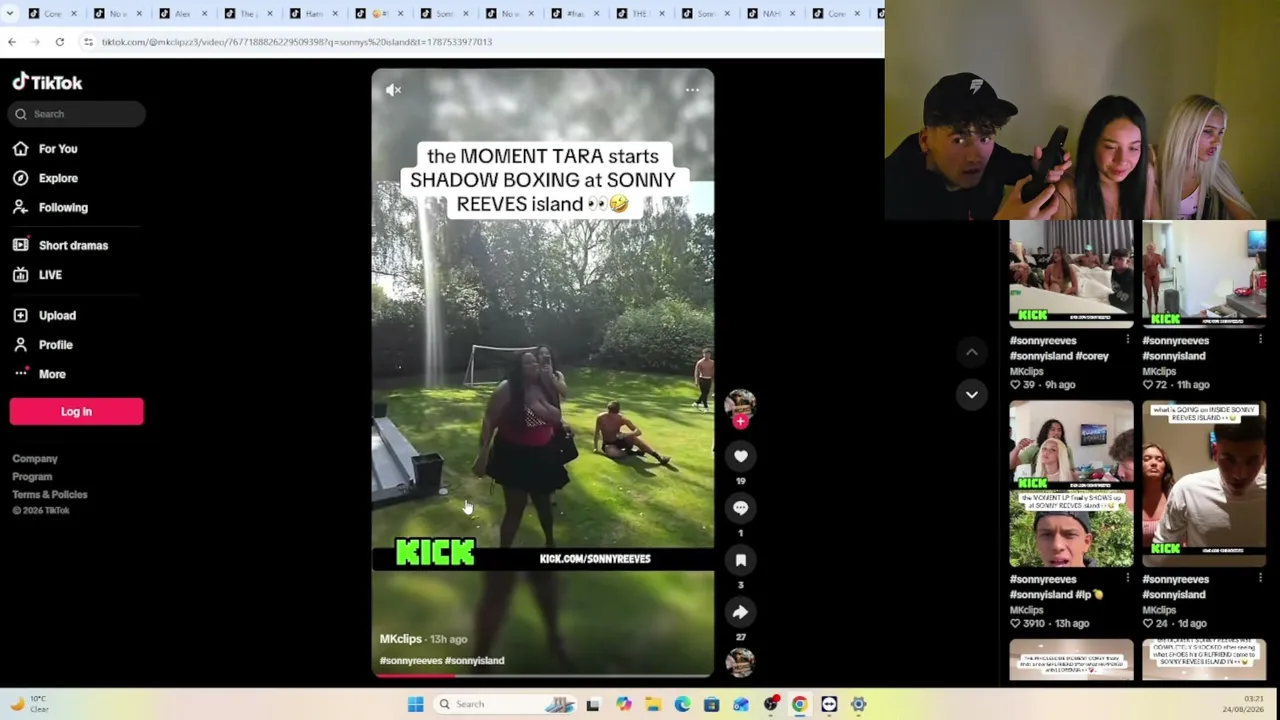The height and width of the screenshot is (720, 1280).
Task: Open the weather widget on the taskbar
Action: pos(30,704)
